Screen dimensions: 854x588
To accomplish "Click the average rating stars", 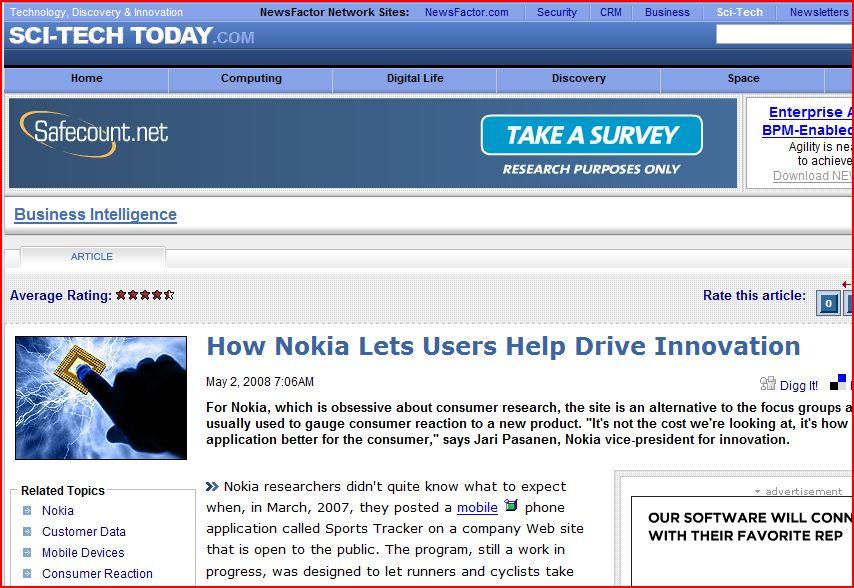I will point(145,295).
